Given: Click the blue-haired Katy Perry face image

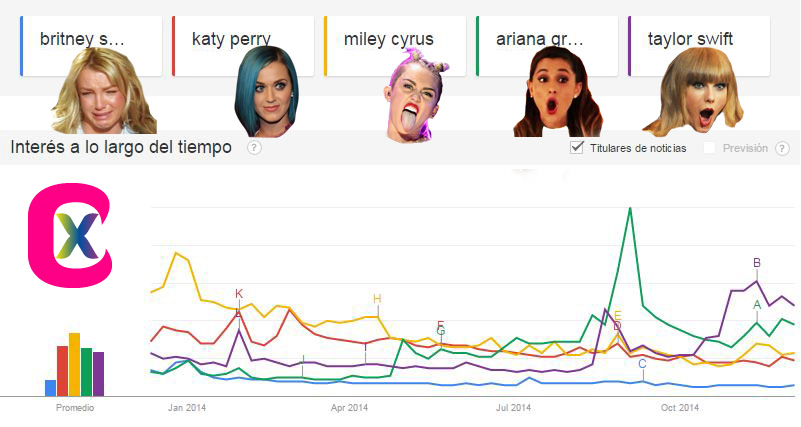Looking at the screenshot, I should [x=265, y=91].
